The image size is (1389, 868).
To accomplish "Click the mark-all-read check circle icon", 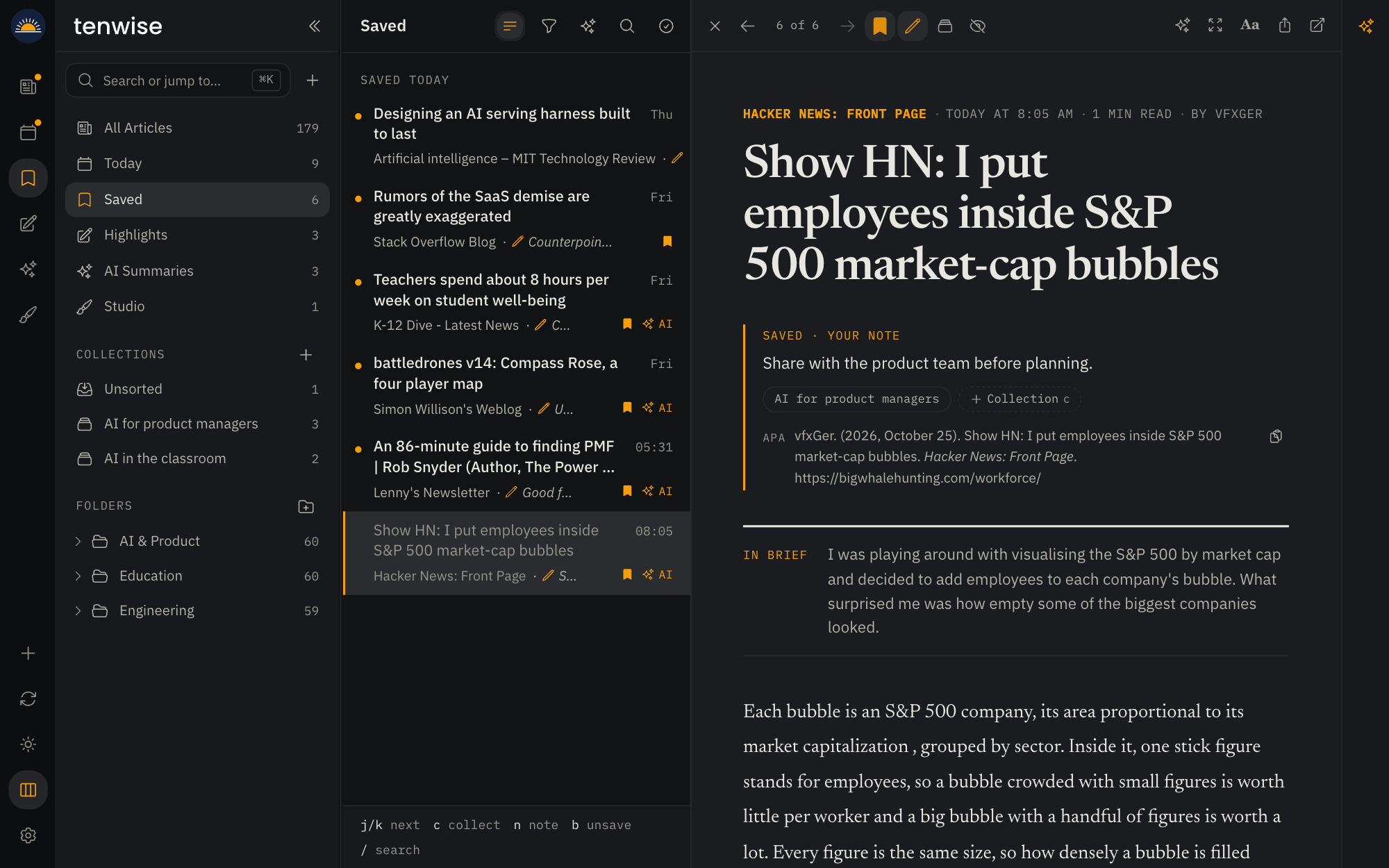I will click(x=666, y=26).
